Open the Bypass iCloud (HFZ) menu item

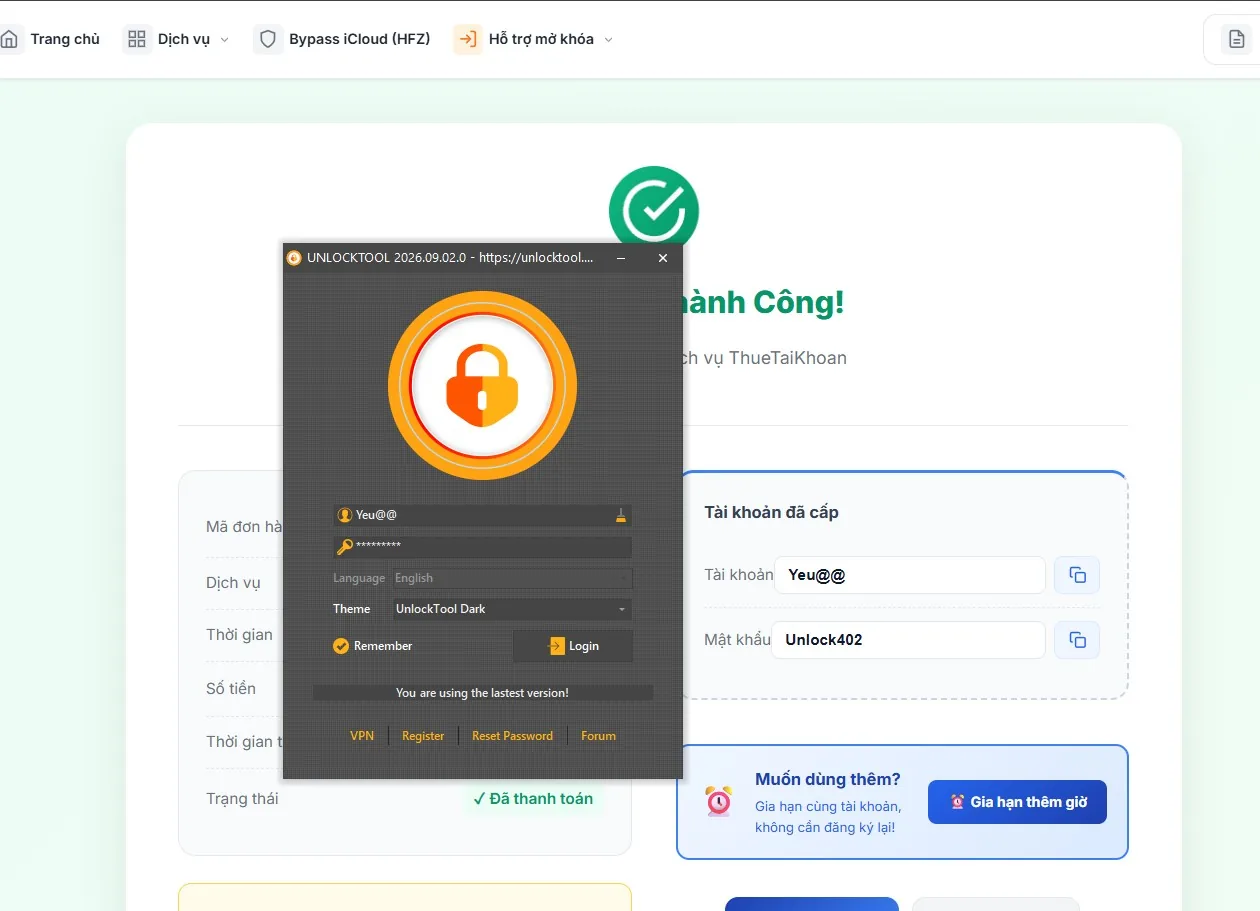360,39
